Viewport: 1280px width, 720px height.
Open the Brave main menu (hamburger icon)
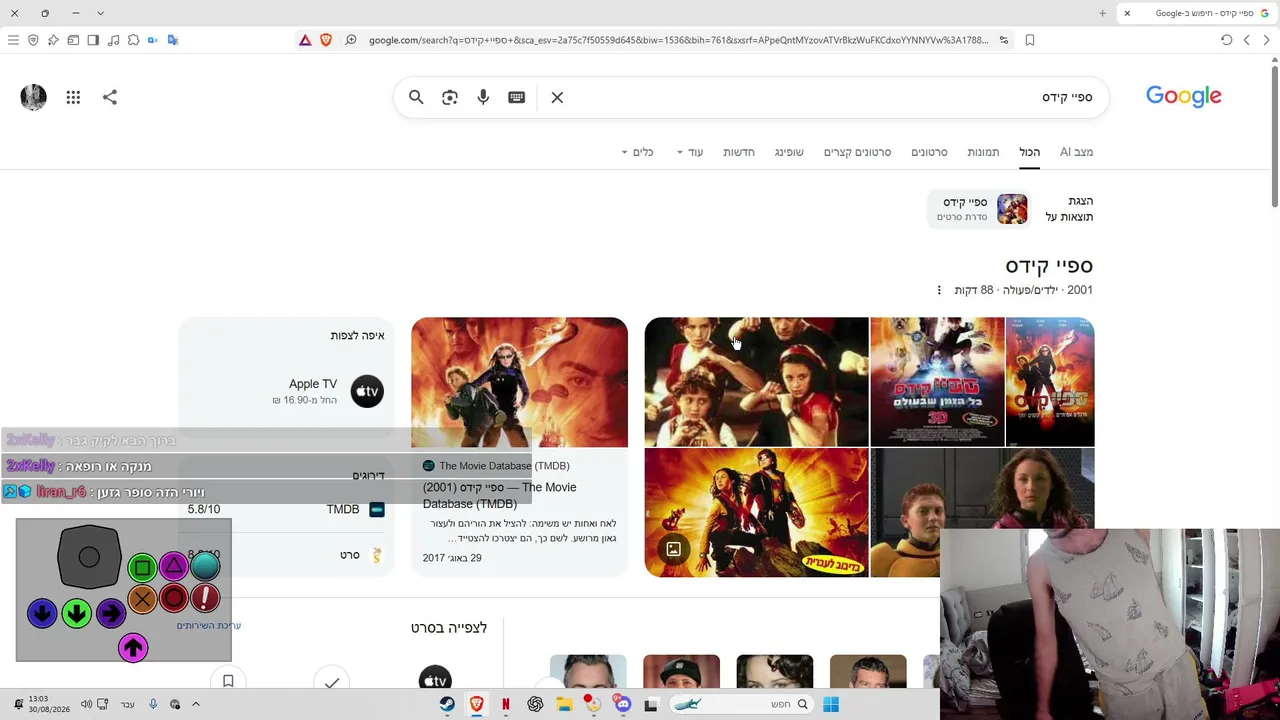[x=13, y=40]
